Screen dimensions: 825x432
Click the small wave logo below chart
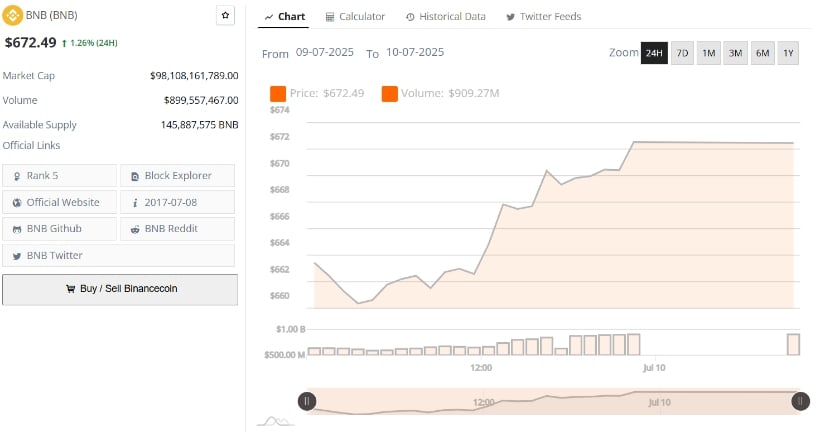pos(276,421)
